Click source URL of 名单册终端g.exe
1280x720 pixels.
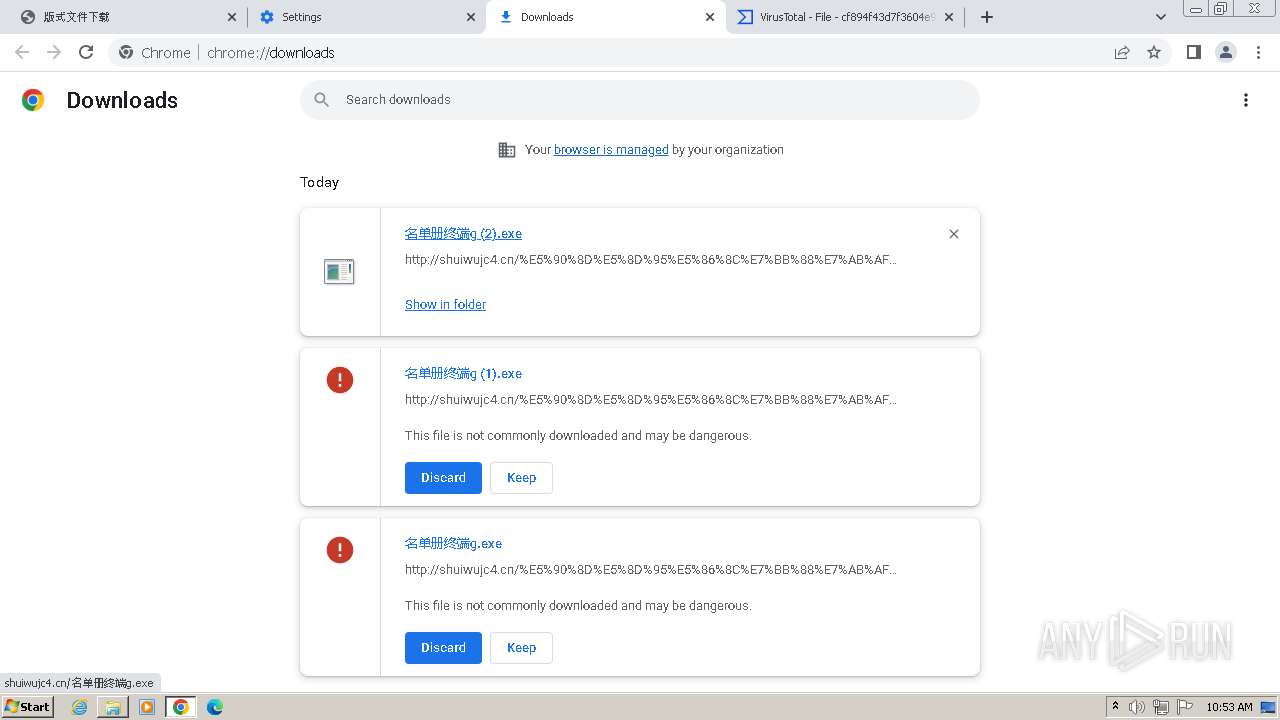[651, 570]
